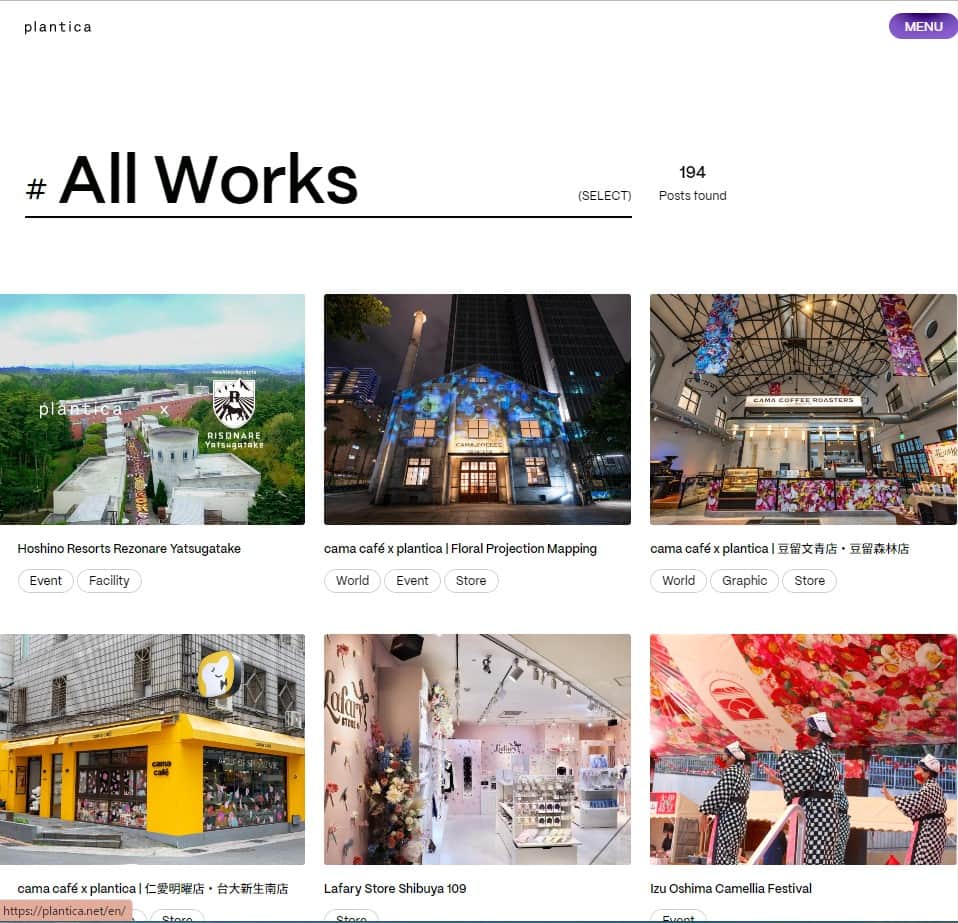Screen dimensions: 958x923
Task: Select the World tag under Floral Projection Mapping
Action: click(353, 581)
